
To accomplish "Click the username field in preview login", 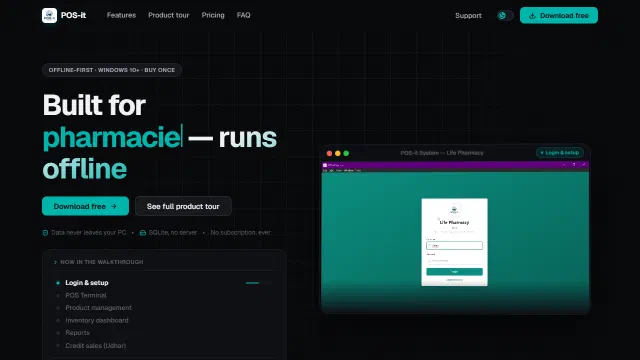I will [454, 245].
